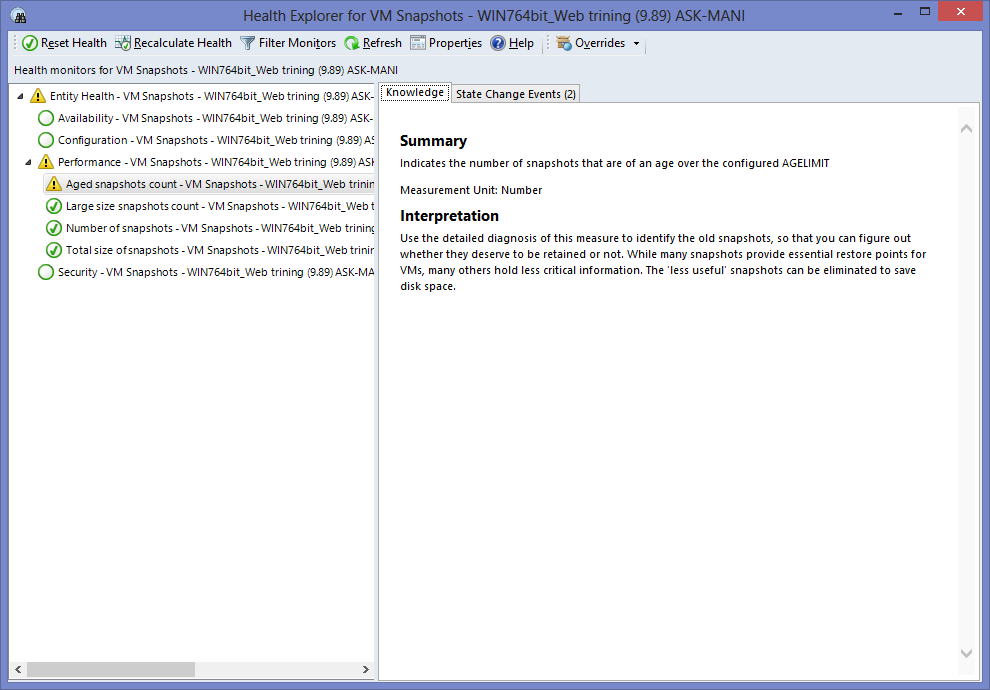Click the Number of snapshots healthy icon
The height and width of the screenshot is (690, 990).
(54, 228)
